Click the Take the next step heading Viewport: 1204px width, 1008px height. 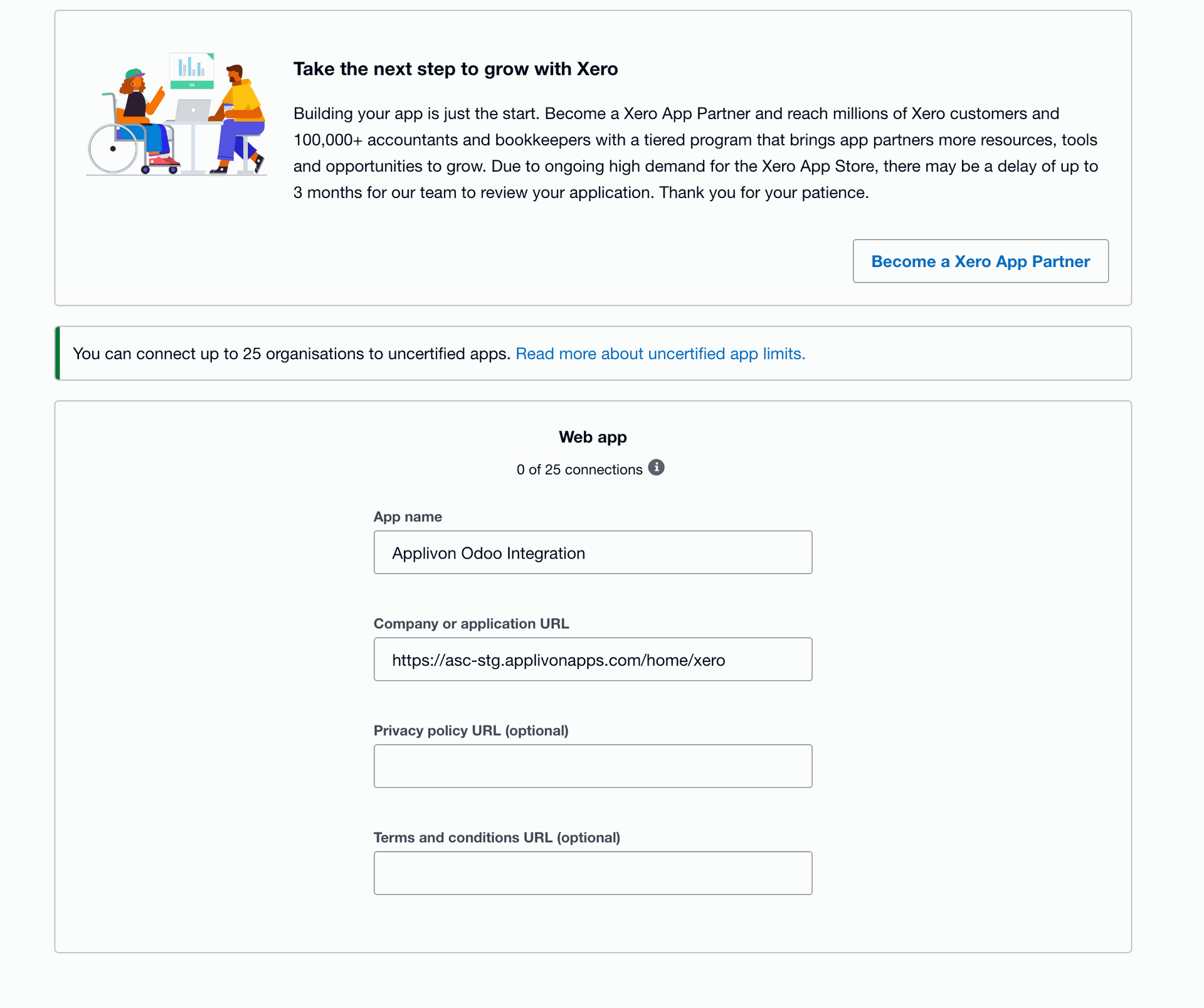click(455, 69)
